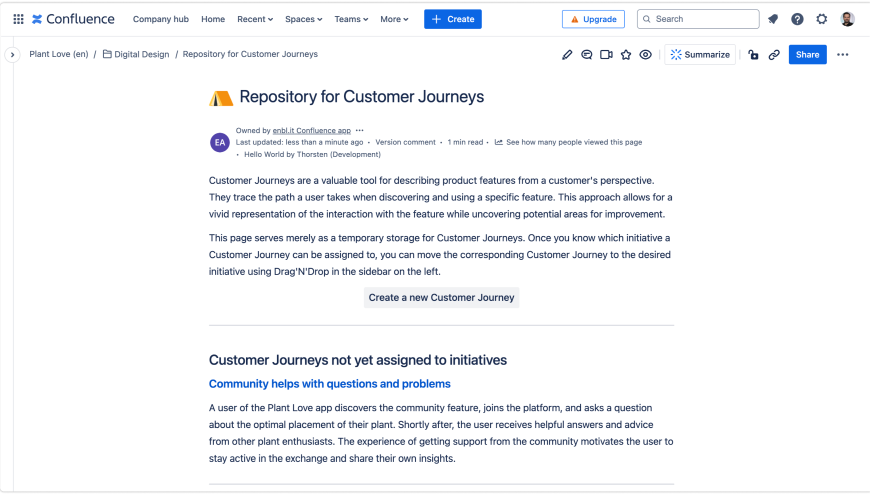Go to Company hub
The width and height of the screenshot is (870, 494).
pyautogui.click(x=161, y=19)
